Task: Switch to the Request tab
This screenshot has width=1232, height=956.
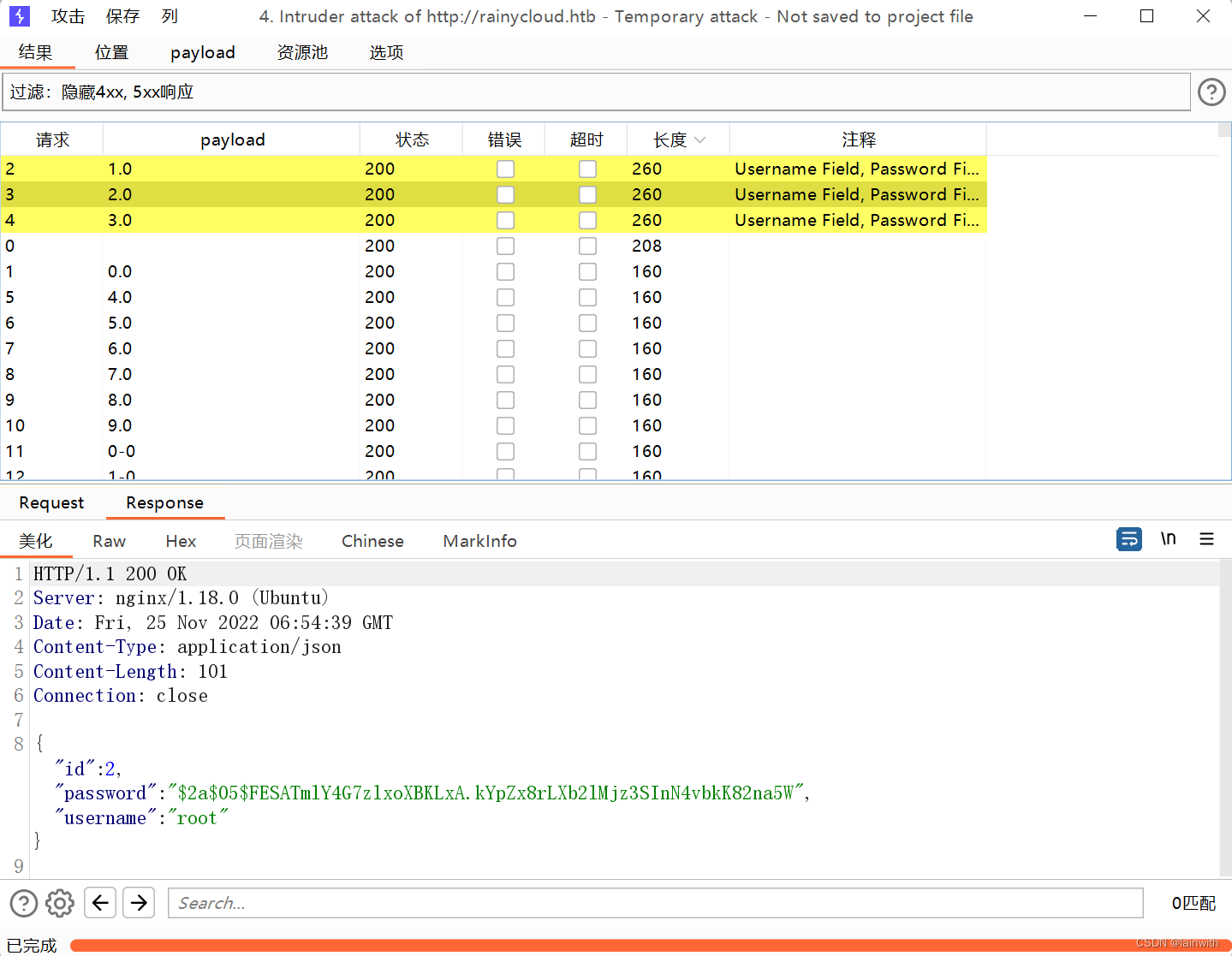Action: click(x=51, y=502)
